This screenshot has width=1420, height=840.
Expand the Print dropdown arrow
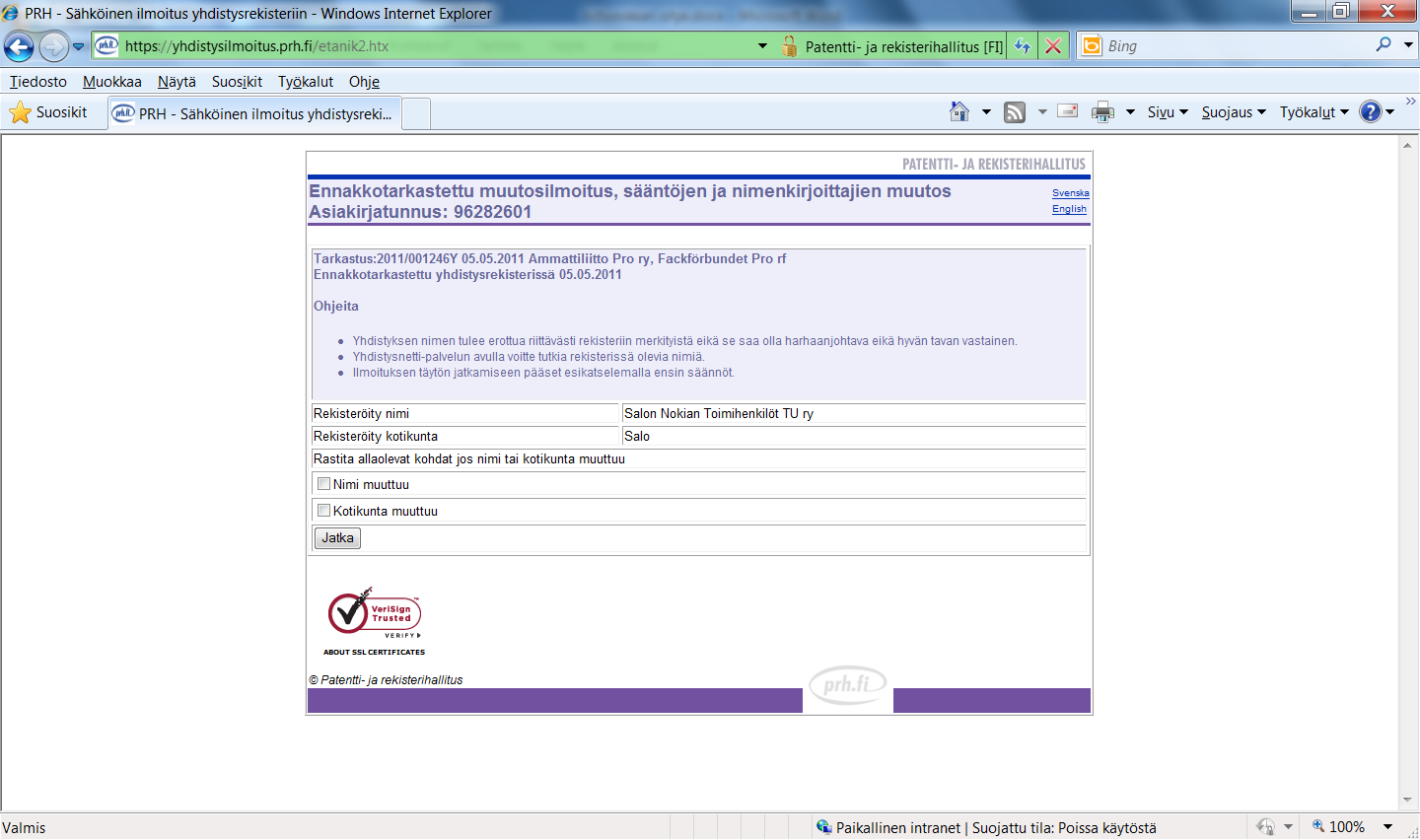tap(1130, 112)
